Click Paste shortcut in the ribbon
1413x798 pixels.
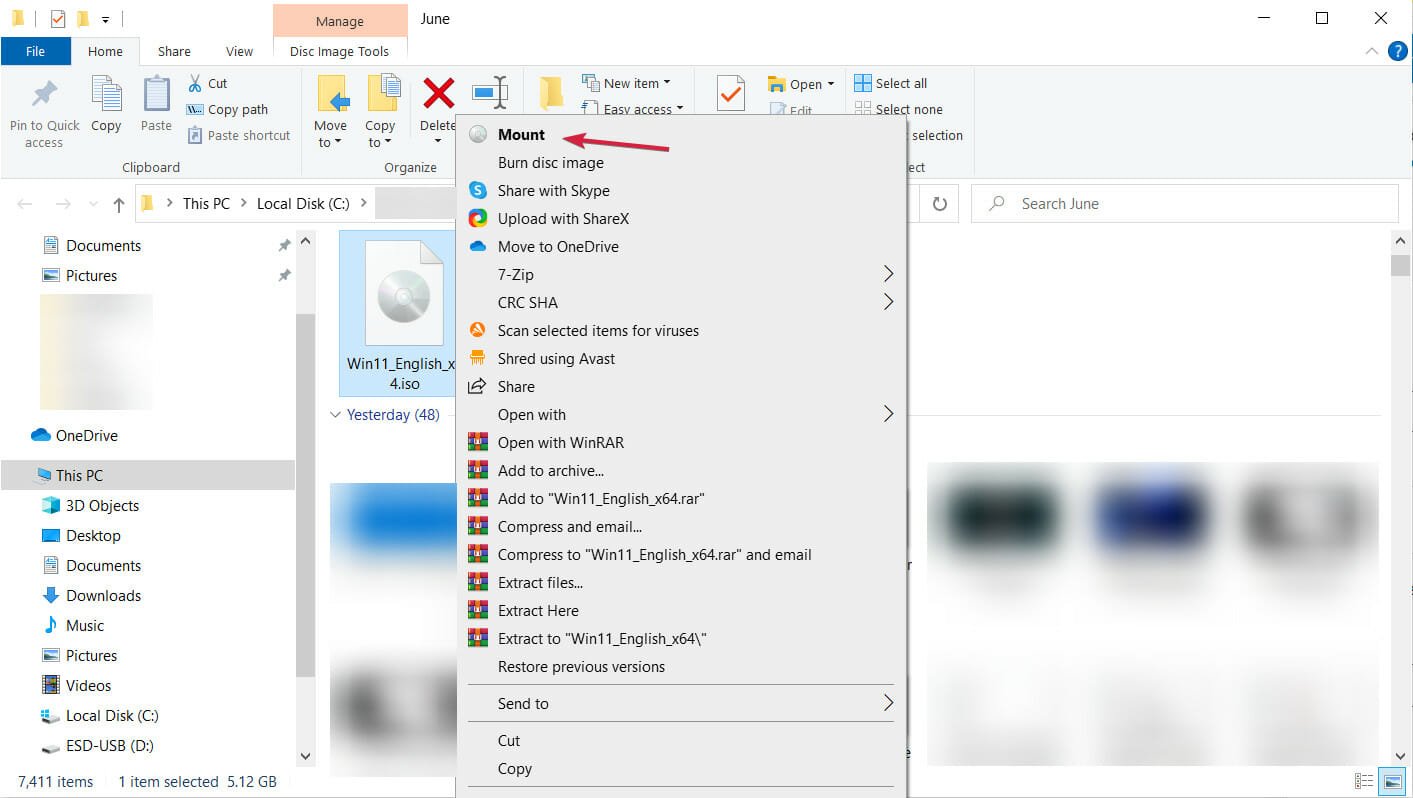pos(238,135)
